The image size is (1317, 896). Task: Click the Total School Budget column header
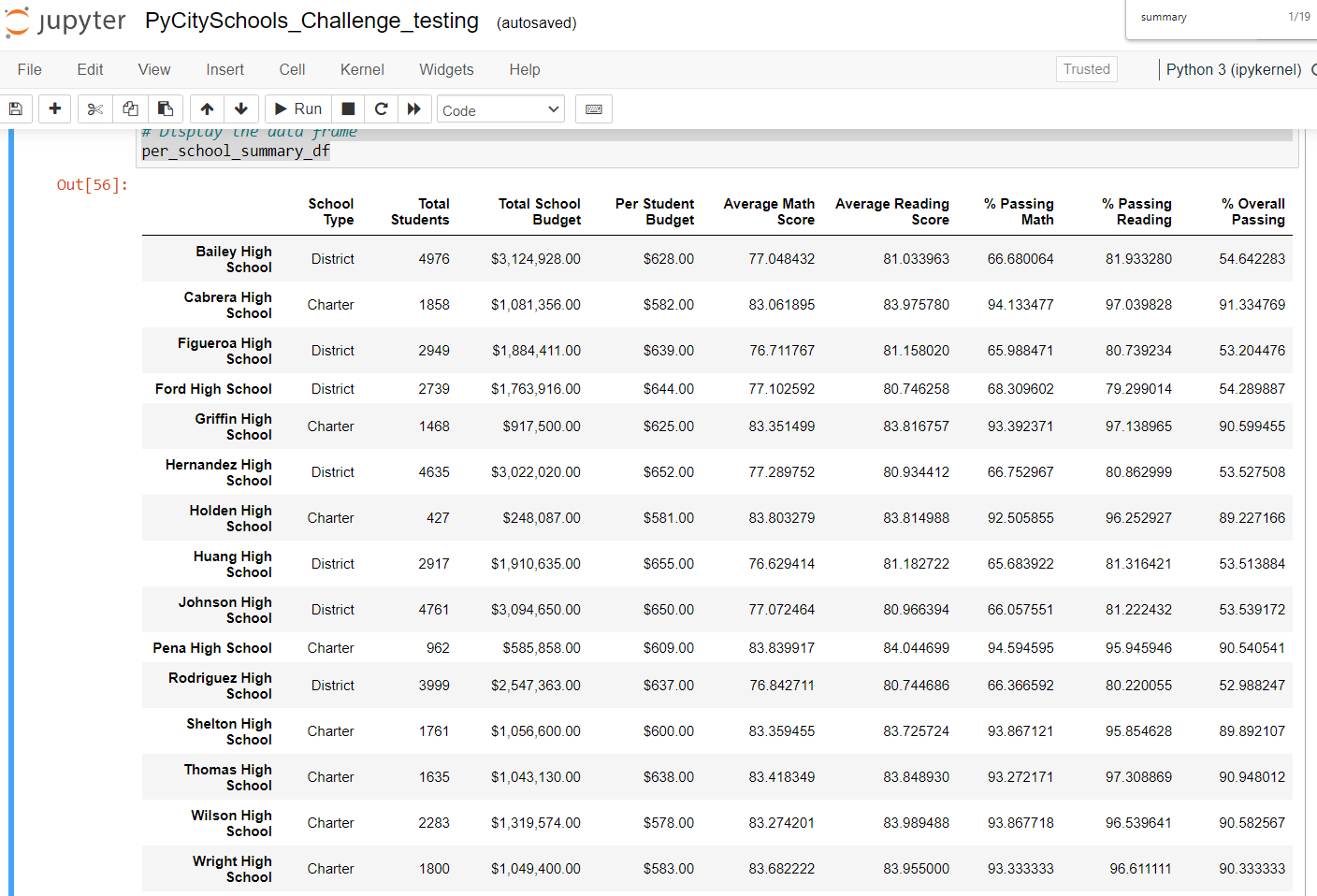[540, 211]
